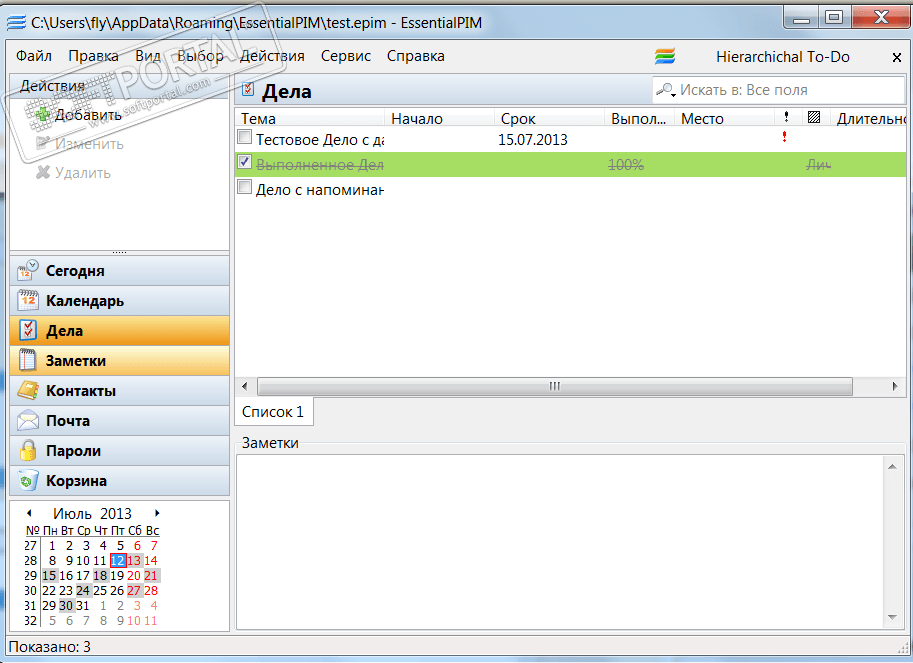Screen dimensions: 913x663
Task: Click the horizontal scrollbar thumb of task list
Action: pyautogui.click(x=555, y=386)
